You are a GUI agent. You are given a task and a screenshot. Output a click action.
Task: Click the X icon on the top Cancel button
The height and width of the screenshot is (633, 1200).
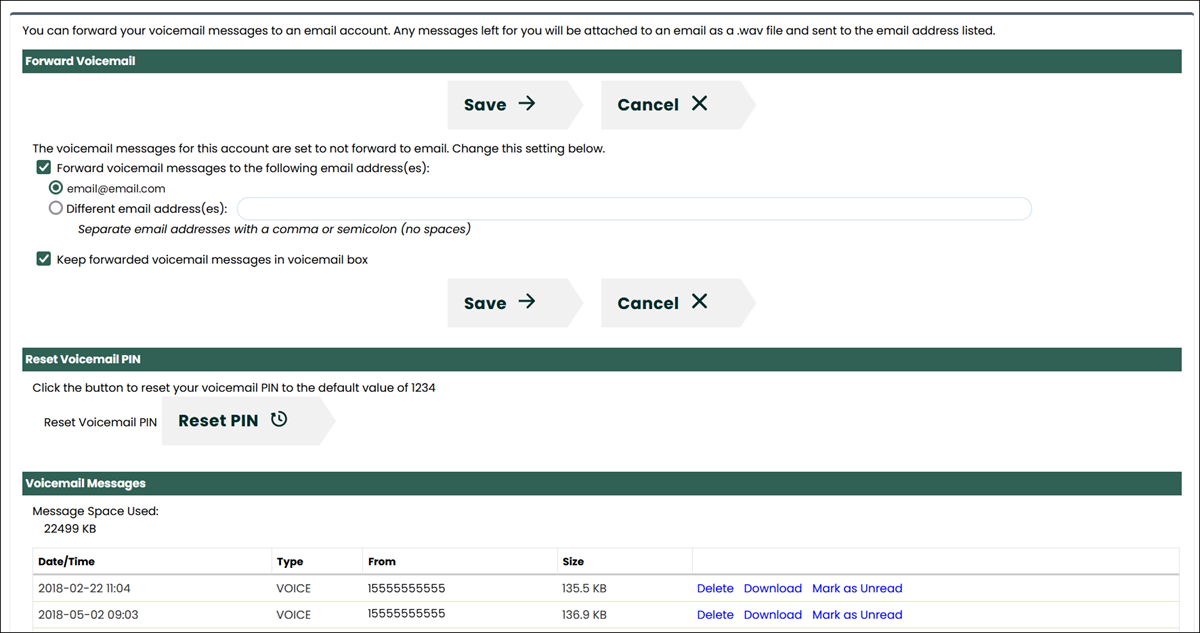698,103
